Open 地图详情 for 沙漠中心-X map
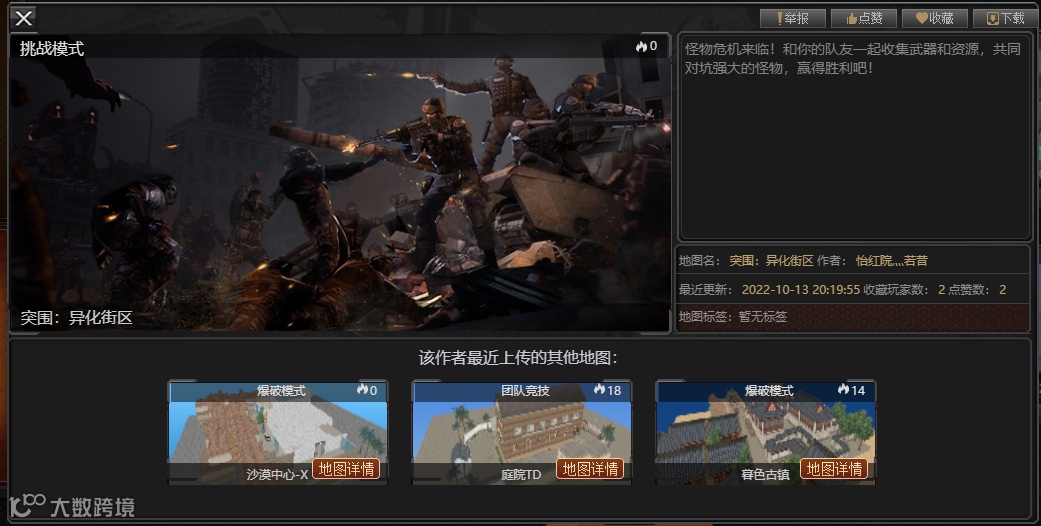This screenshot has width=1041, height=526. point(346,469)
